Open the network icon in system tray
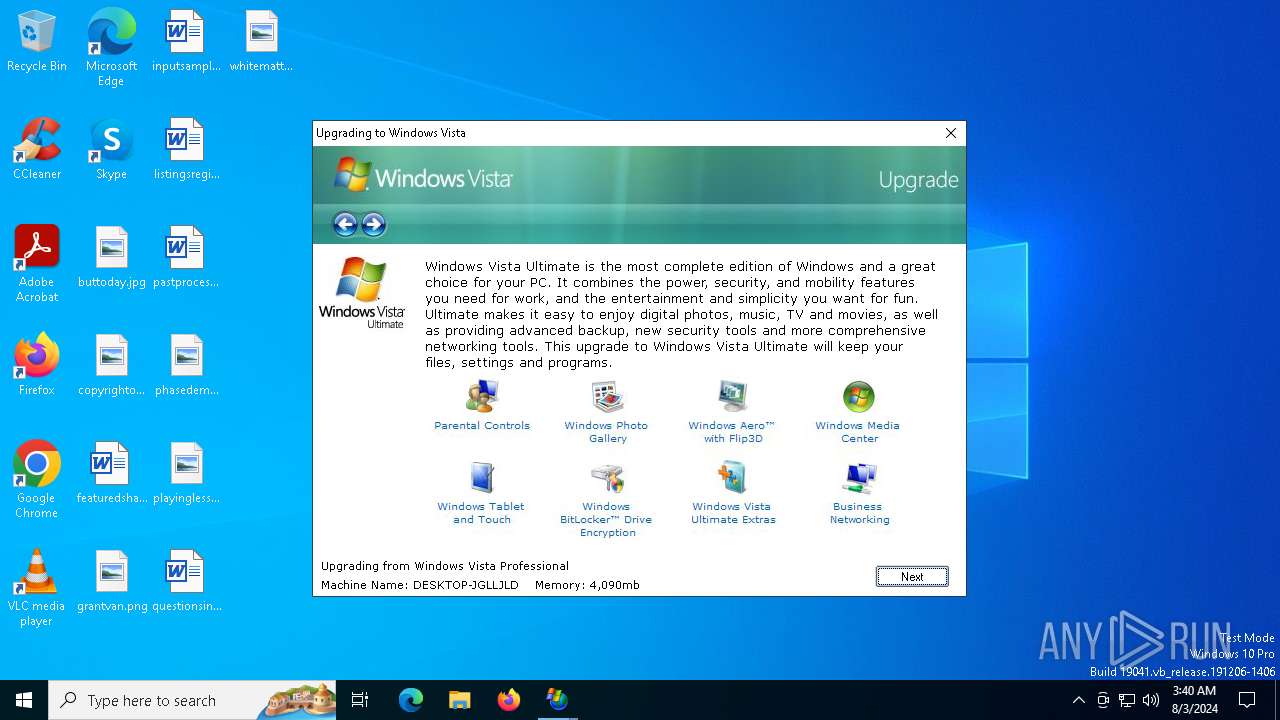The width and height of the screenshot is (1280, 720). pyautogui.click(x=1127, y=700)
